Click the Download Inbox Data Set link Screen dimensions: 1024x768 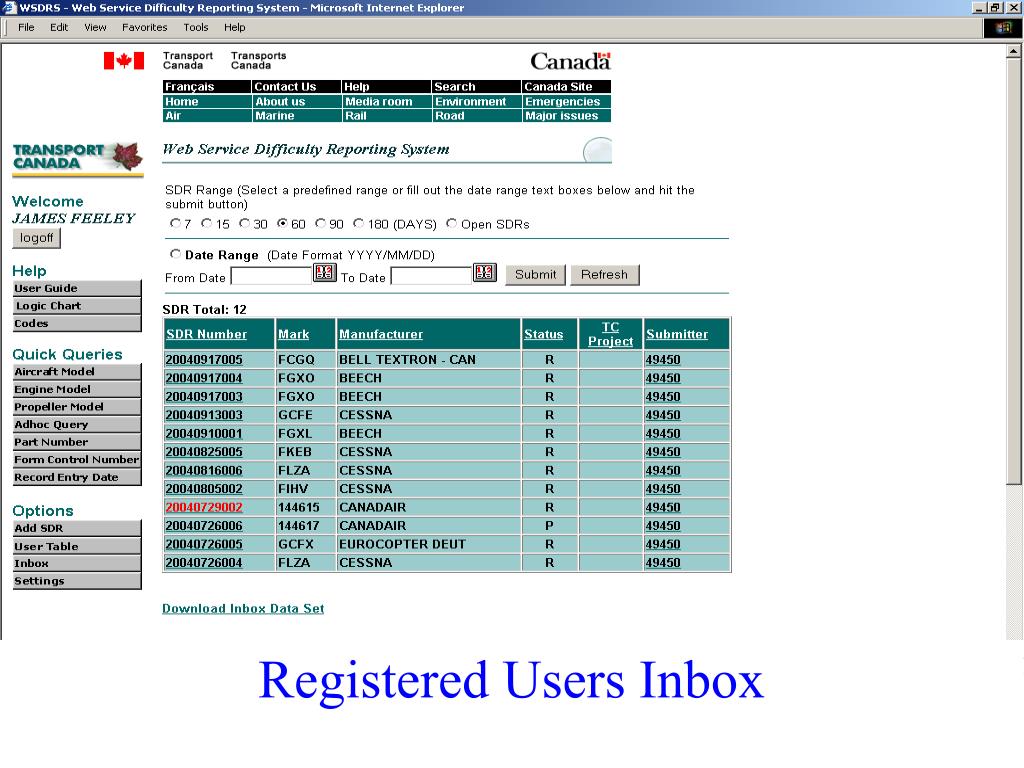coord(243,608)
